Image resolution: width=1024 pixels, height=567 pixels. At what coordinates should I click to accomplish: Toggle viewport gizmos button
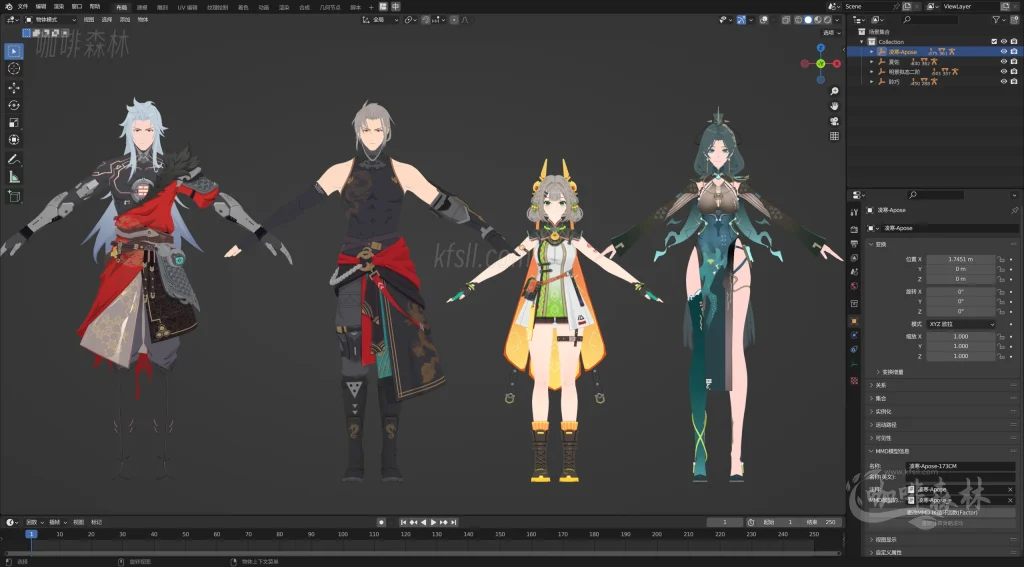click(x=741, y=20)
